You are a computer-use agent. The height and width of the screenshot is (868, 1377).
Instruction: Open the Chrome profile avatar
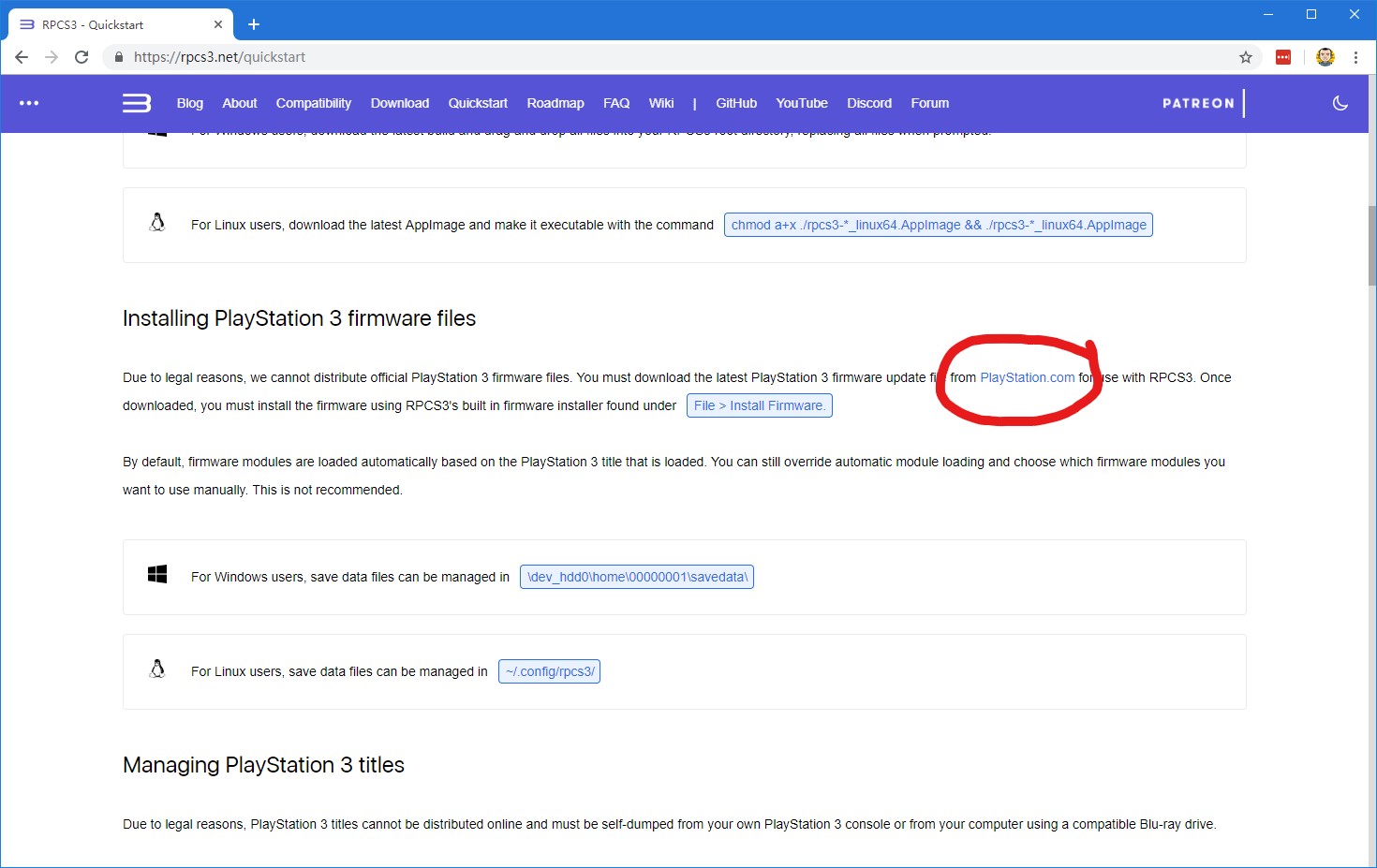click(1325, 57)
